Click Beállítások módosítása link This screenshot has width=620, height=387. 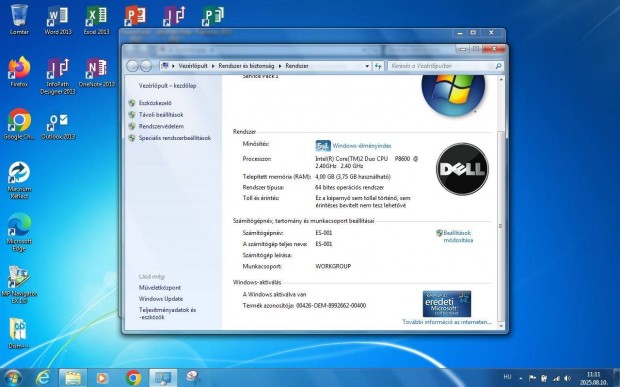[x=458, y=236]
